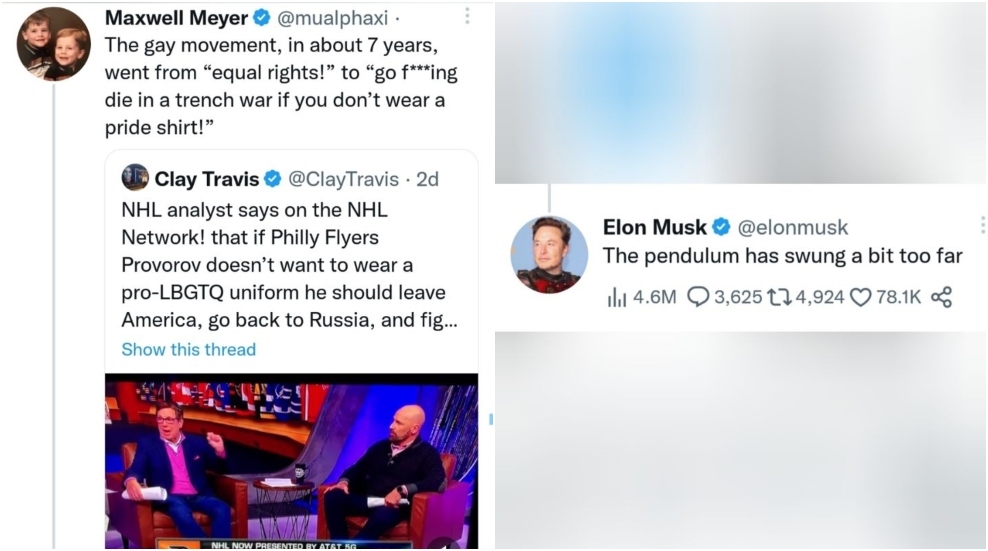
Task: Open replies via the comment bubble icon
Action: coord(698,297)
